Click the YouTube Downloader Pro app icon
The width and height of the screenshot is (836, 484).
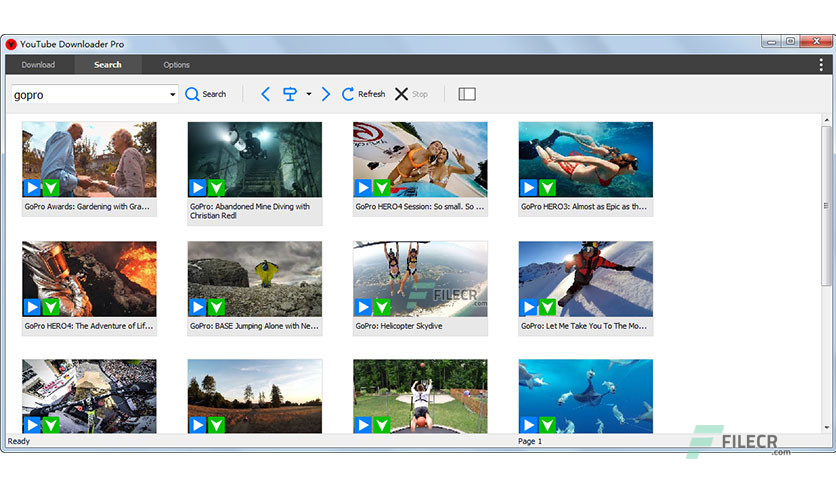(11, 44)
